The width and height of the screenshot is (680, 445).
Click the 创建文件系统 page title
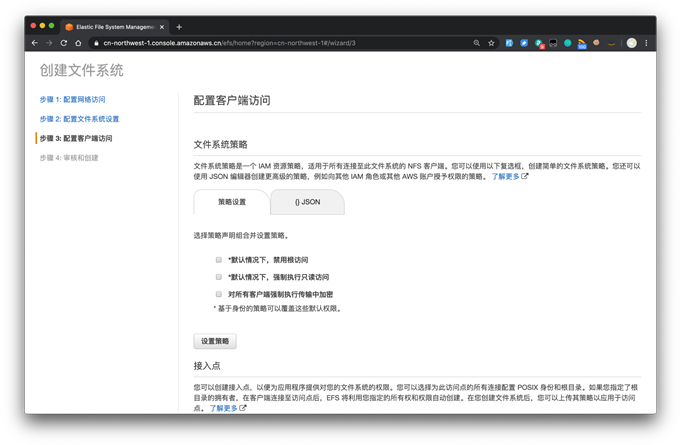point(82,70)
